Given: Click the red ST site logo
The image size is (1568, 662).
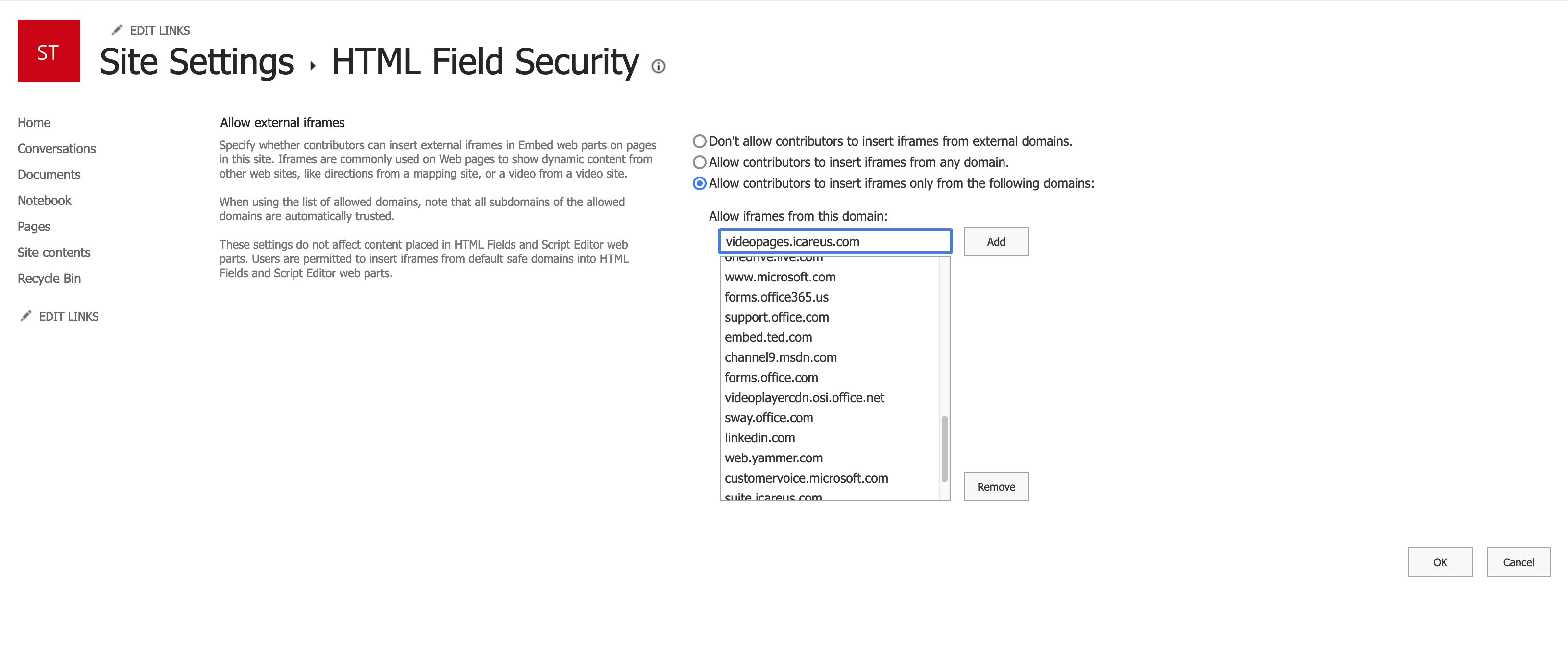Looking at the screenshot, I should 49,51.
